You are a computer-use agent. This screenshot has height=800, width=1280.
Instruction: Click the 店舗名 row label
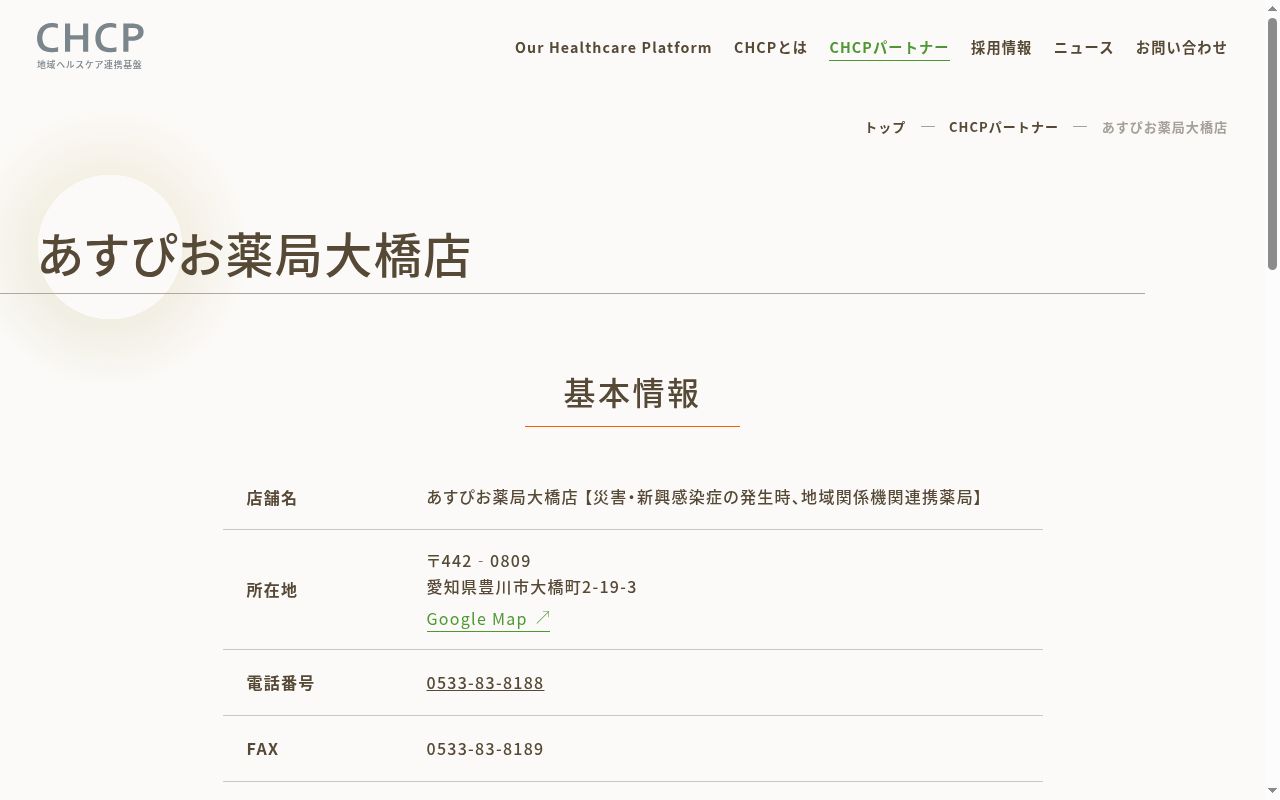tap(272, 498)
